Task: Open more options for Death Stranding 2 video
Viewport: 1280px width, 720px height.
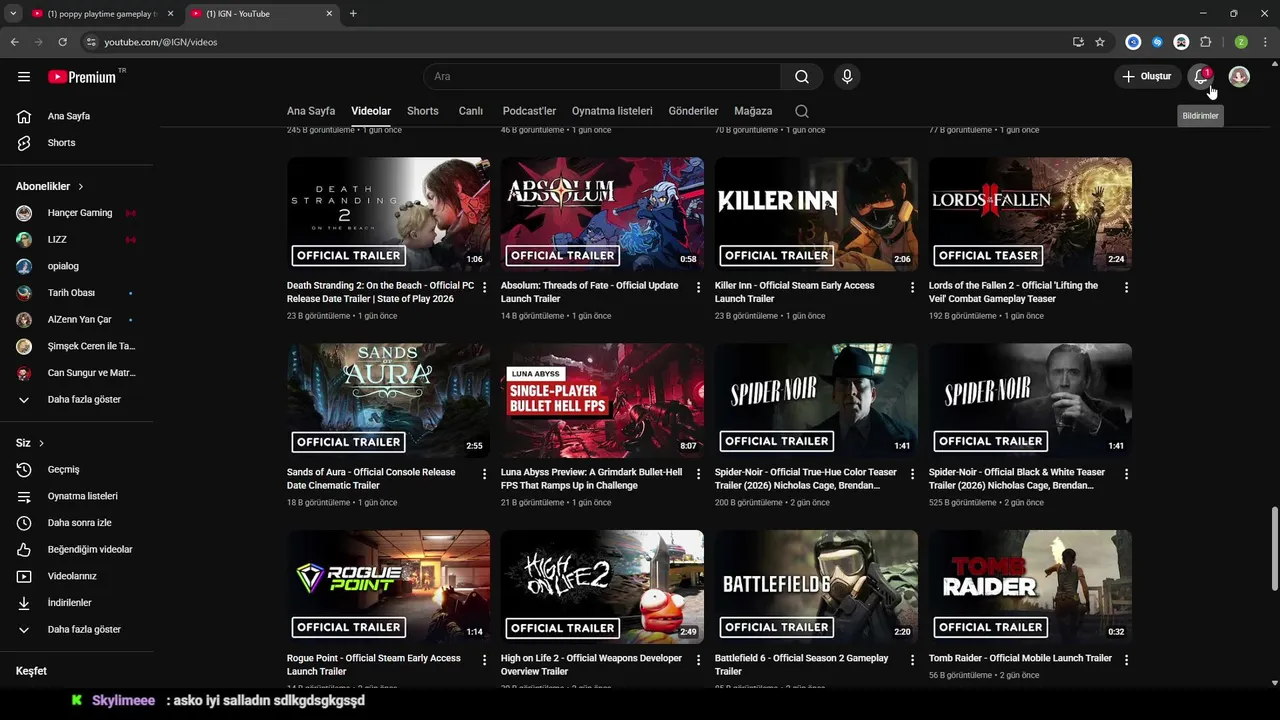Action: point(485,287)
